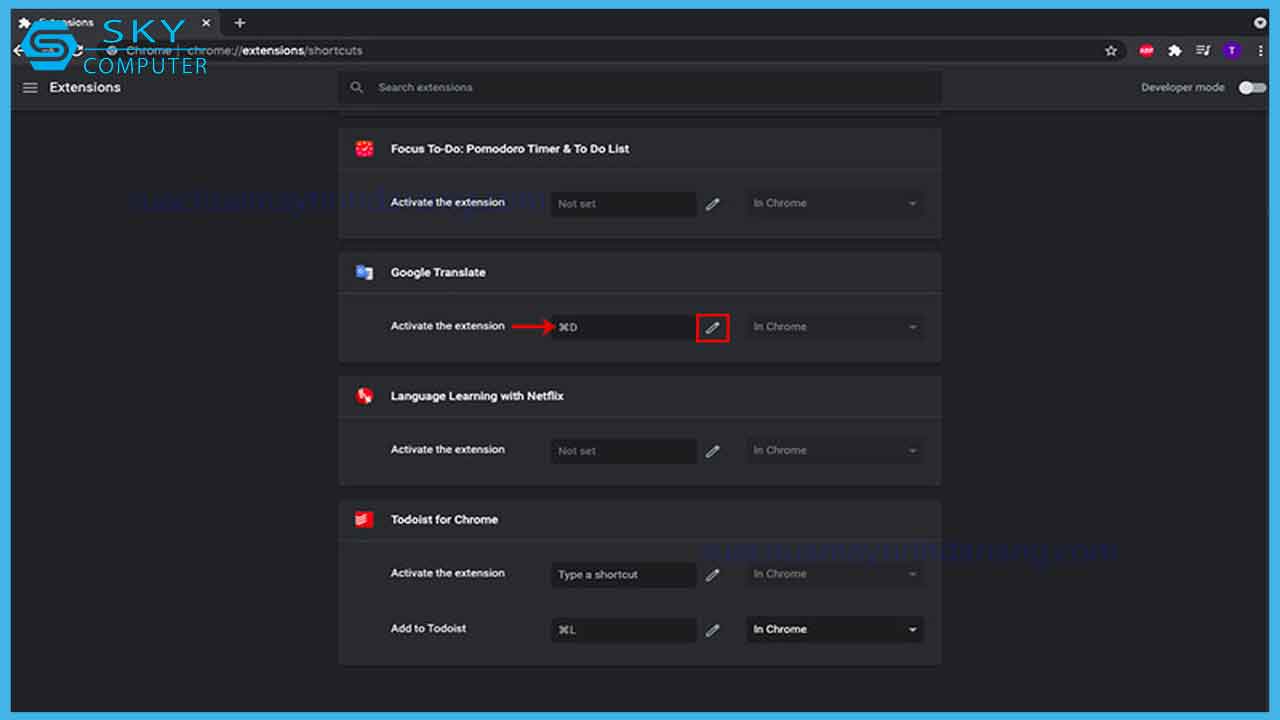Open Add to Todoist In Chrome dropdown
Screen dimensions: 1280x720
[x=835, y=630]
